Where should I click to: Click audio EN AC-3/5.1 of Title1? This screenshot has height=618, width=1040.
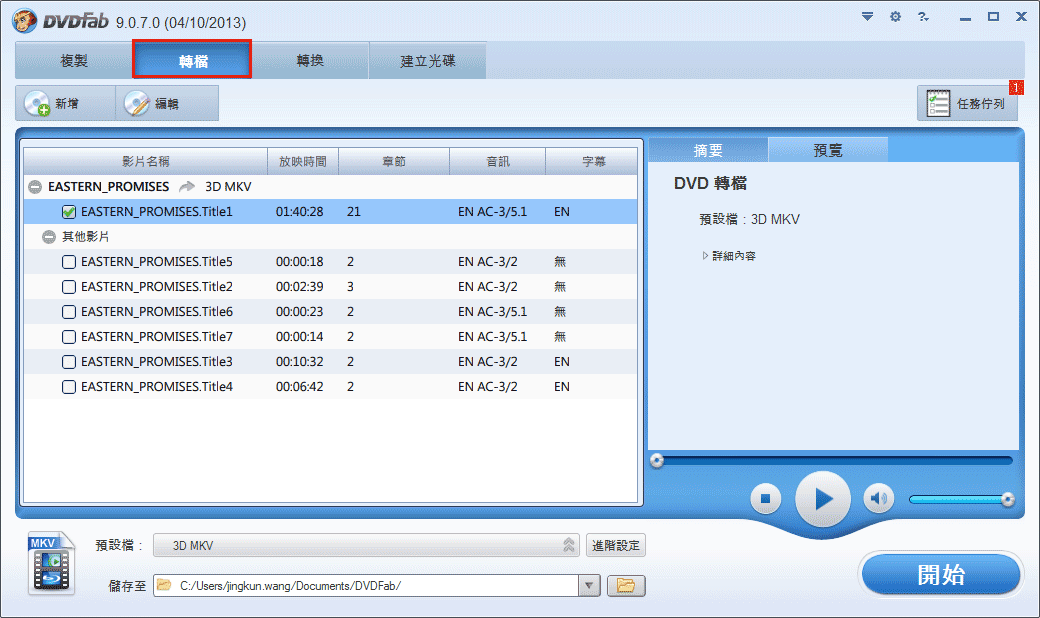[492, 212]
